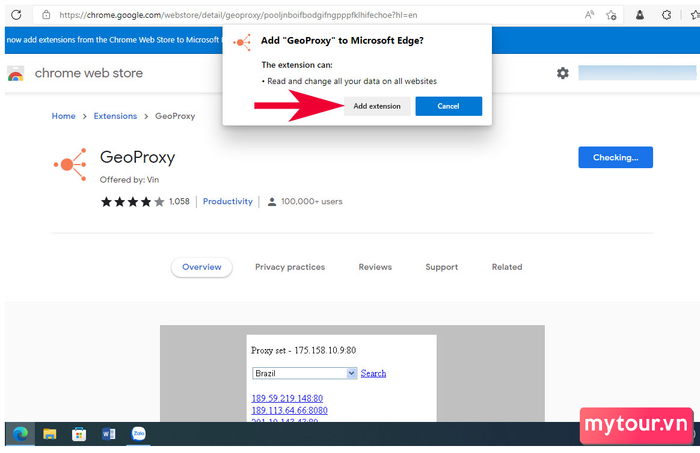Click the lock icon in address bar
Image resolution: width=700 pixels, height=453 pixels.
pyautogui.click(x=46, y=15)
